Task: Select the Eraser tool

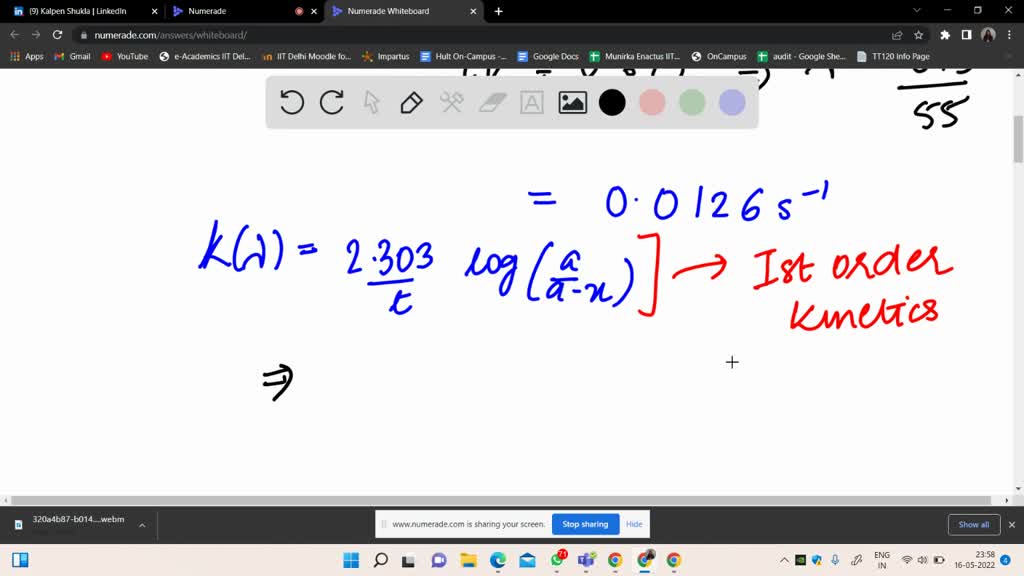Action: click(x=491, y=102)
